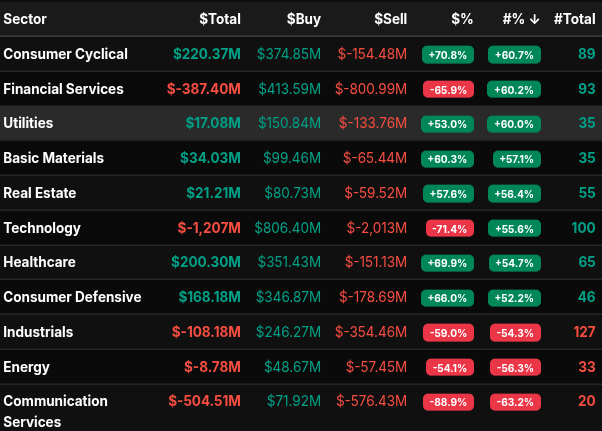This screenshot has height=431, width=602.
Task: Select the Real Estate sector
Action: click(x=40, y=193)
